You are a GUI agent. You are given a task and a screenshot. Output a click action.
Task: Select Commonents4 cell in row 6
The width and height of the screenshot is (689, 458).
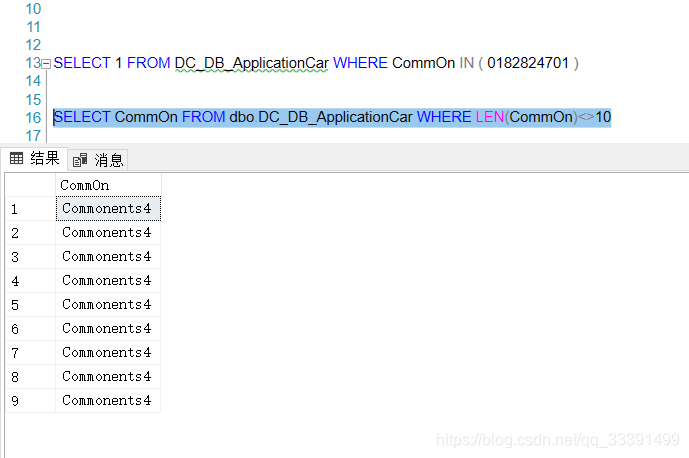(x=108, y=328)
